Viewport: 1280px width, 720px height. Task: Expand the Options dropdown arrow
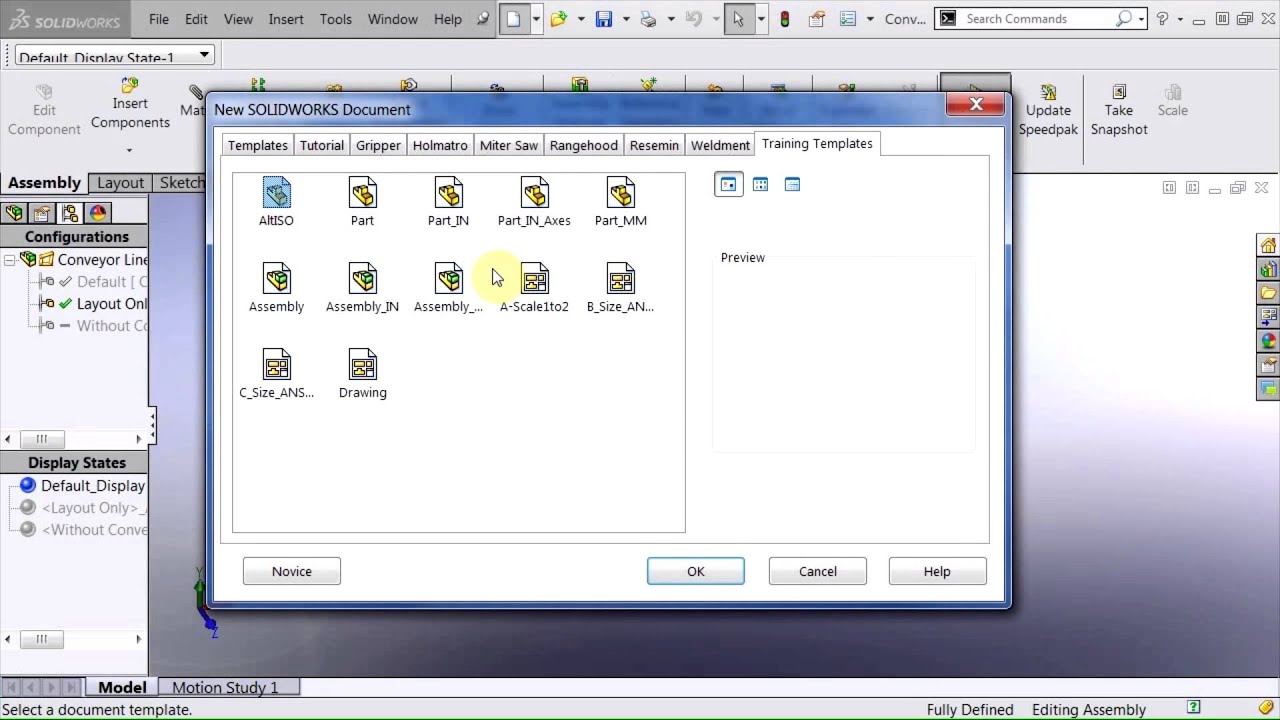(870, 19)
